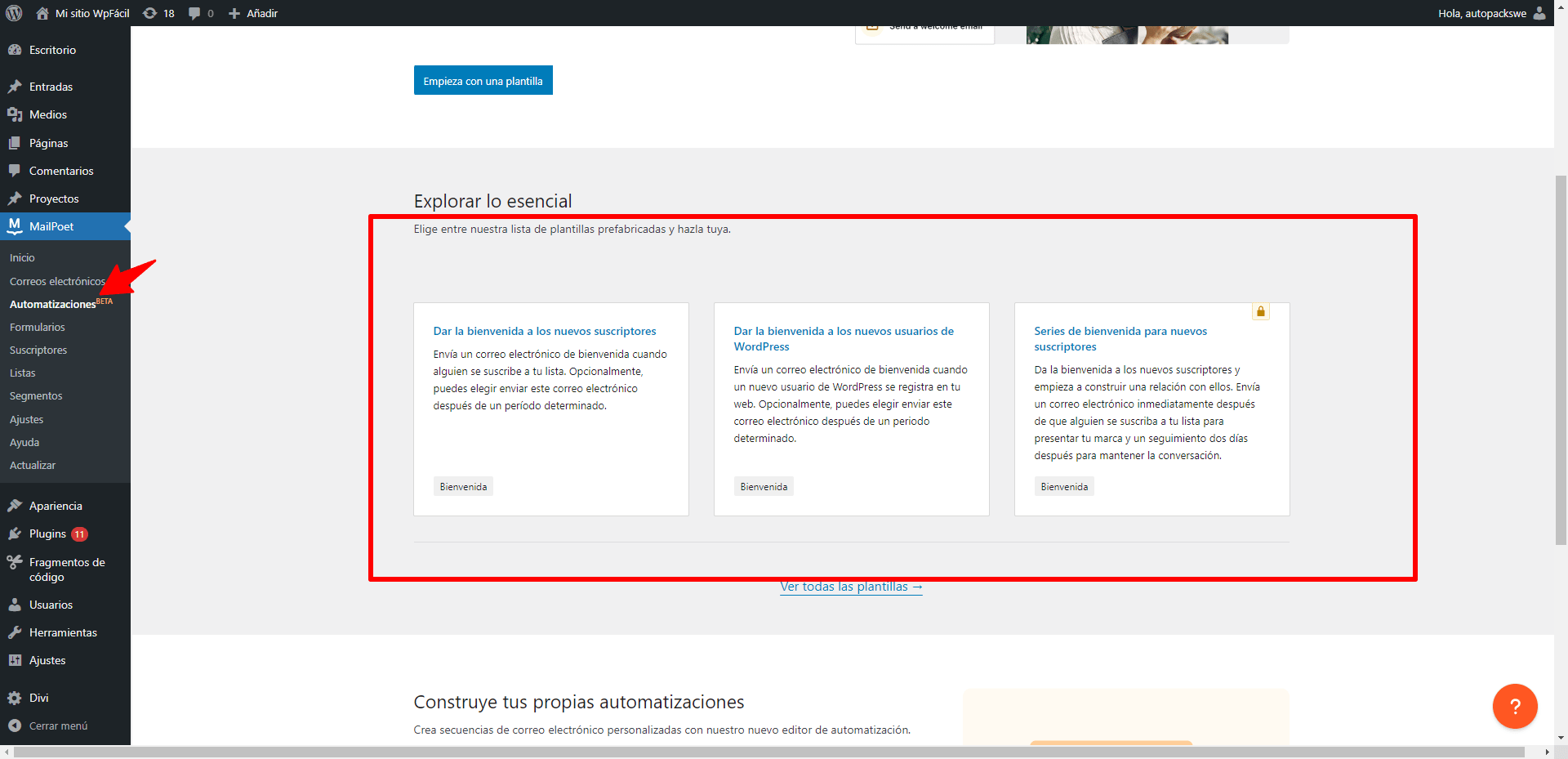Open MailPoet Ajustes submenu item
Image resolution: width=1568 pixels, height=759 pixels.
pyautogui.click(x=26, y=419)
